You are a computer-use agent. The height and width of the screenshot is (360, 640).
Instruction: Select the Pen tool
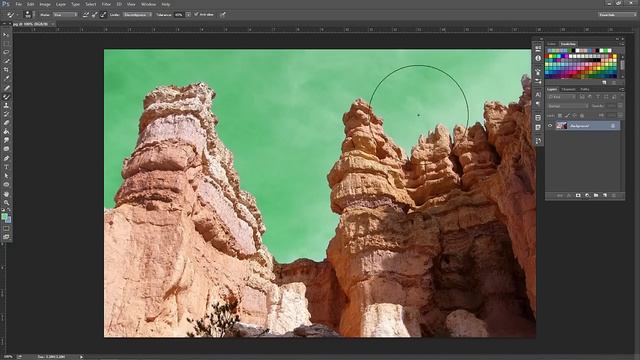tap(6, 158)
